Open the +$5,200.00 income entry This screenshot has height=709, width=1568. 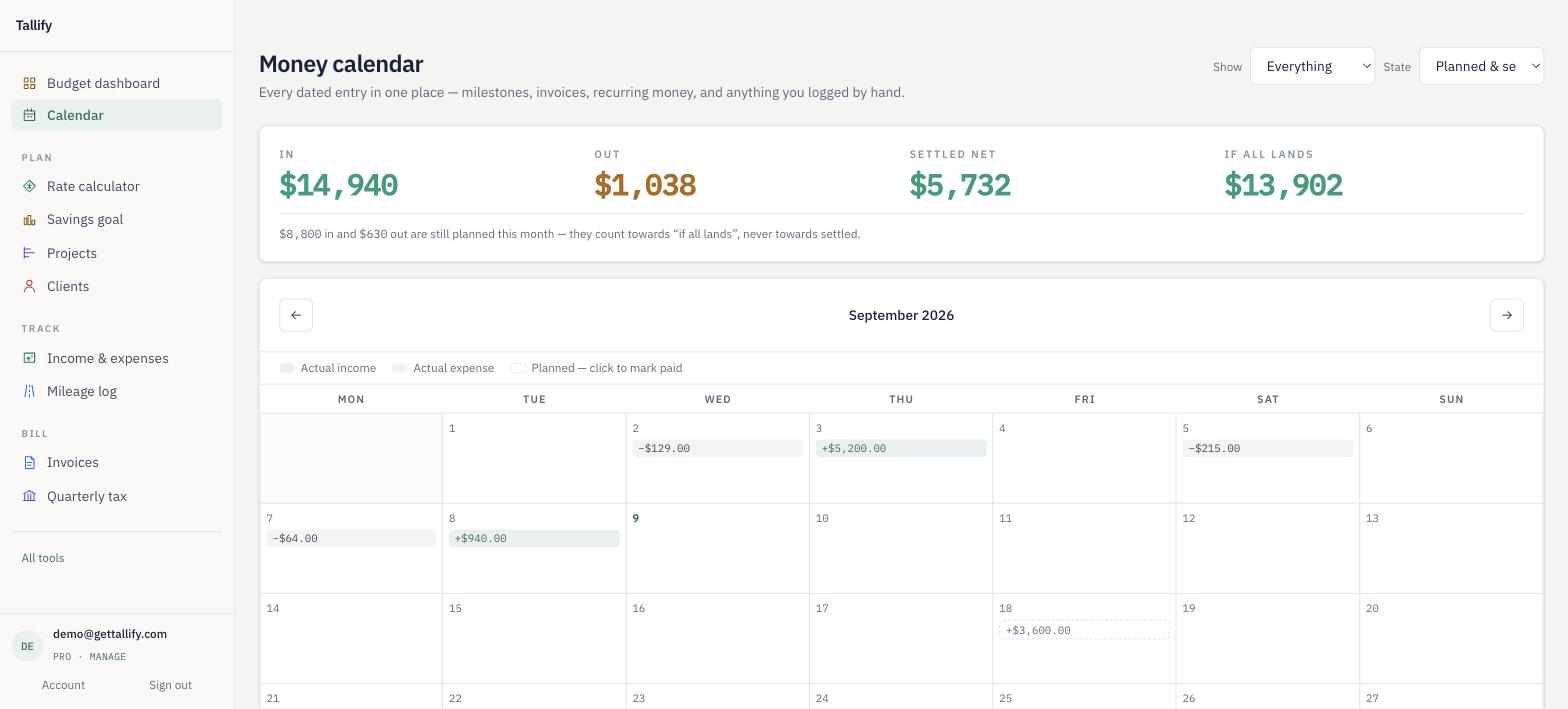(x=901, y=448)
